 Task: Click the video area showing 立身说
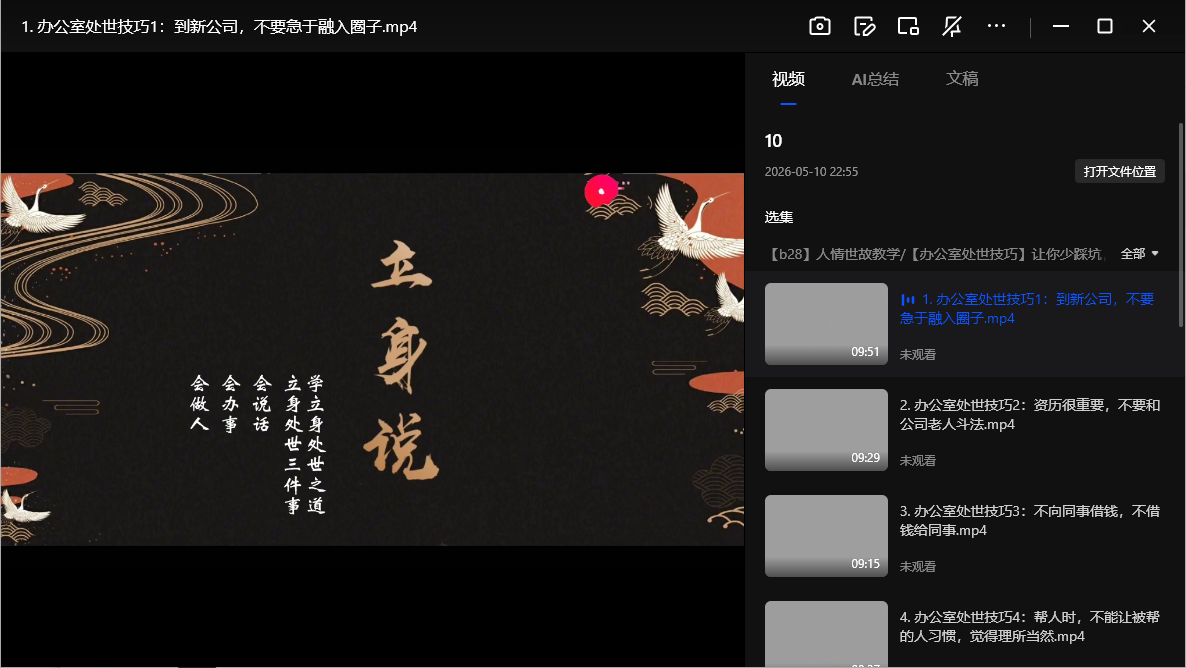pyautogui.click(x=372, y=359)
